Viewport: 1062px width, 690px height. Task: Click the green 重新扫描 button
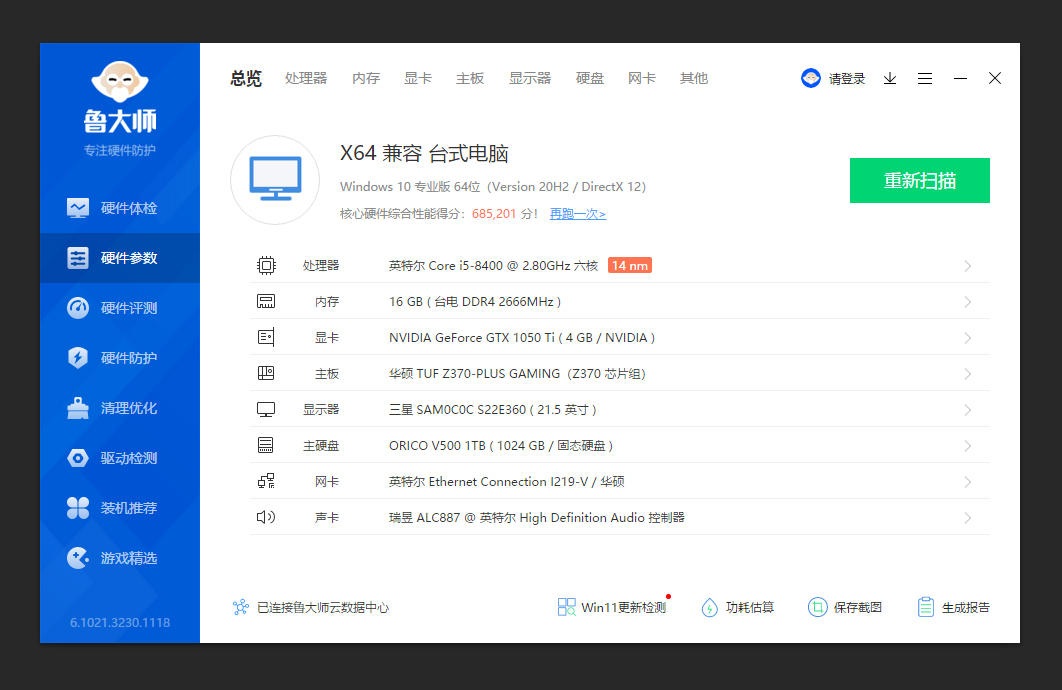click(920, 180)
